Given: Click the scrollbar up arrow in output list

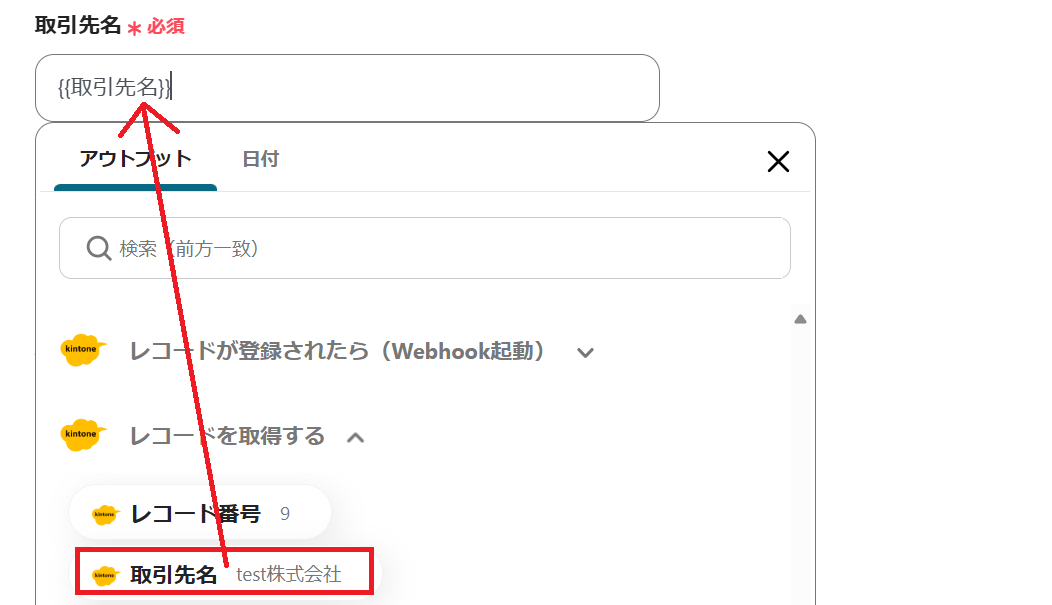Looking at the screenshot, I should 800,319.
